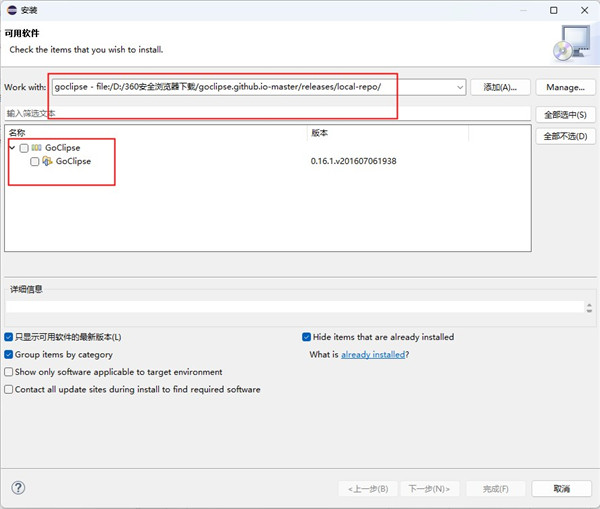Screen dimensions: 600x509
Task: Enable Show only software applicable to target environment
Action: pyautogui.click(x=9, y=372)
